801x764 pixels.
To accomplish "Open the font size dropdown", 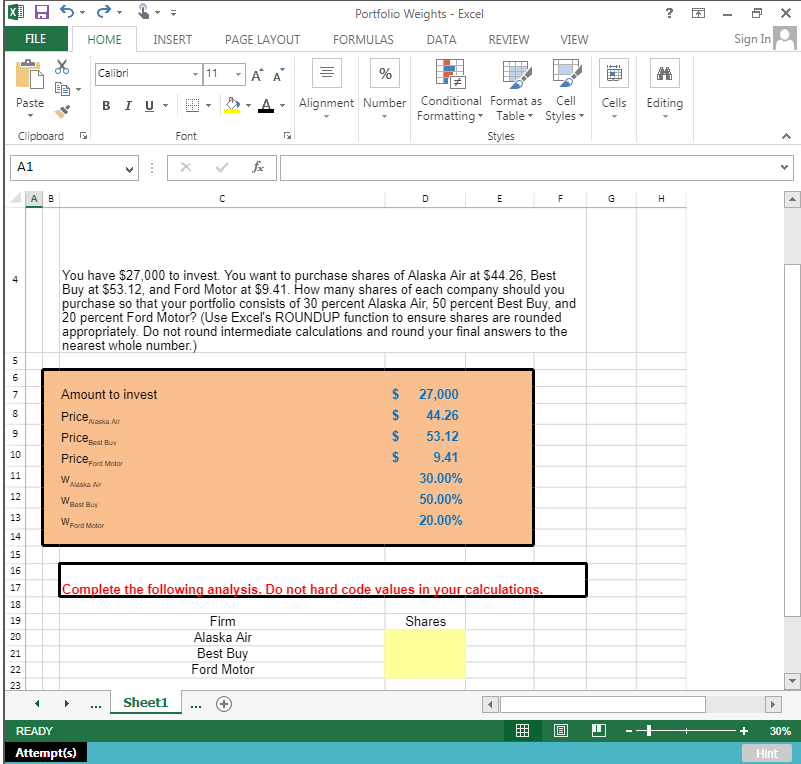I will 237,74.
